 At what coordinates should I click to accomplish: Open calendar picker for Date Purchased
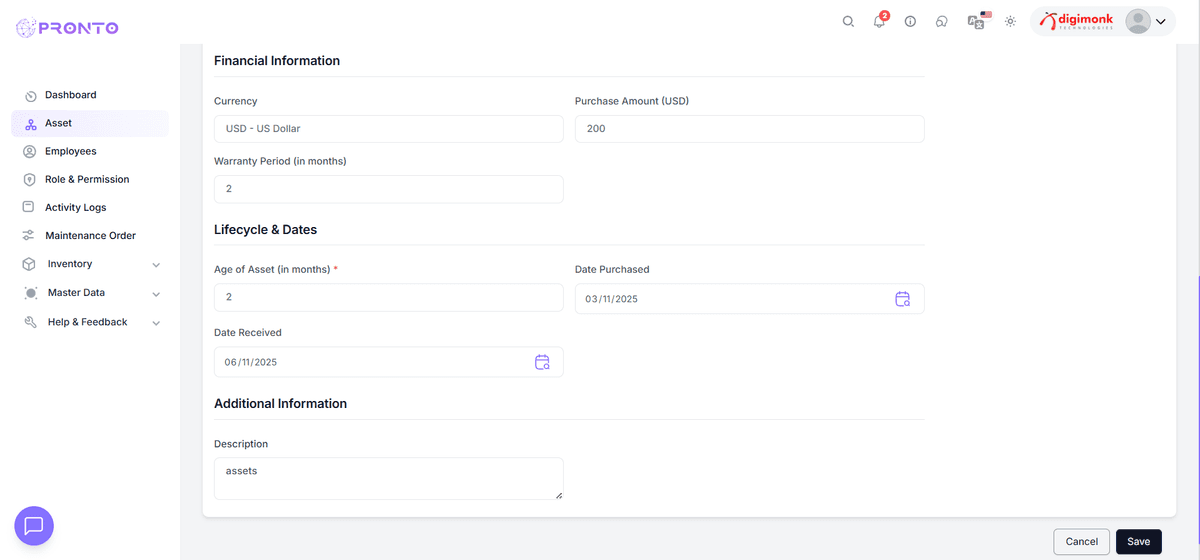[902, 299]
